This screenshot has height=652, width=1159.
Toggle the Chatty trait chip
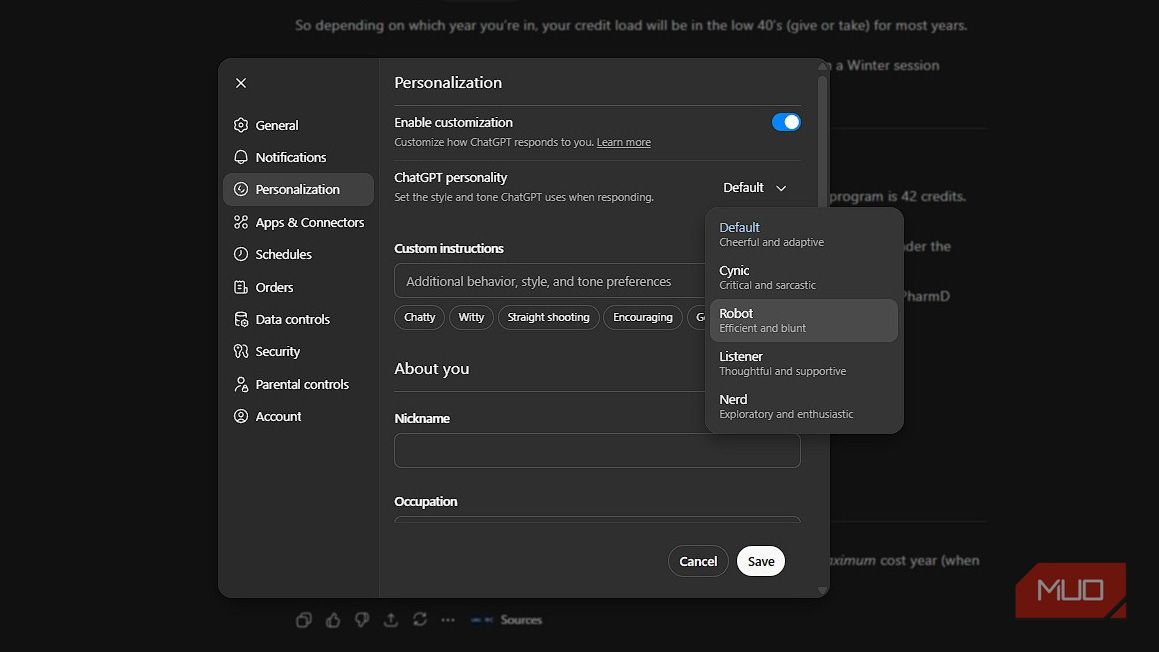coord(420,317)
